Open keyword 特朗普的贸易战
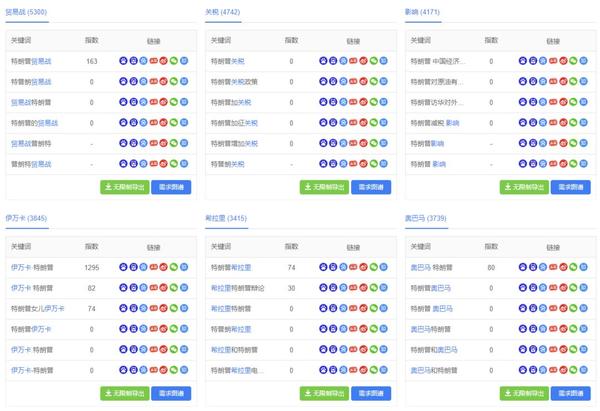600x411 pixels. click(34, 123)
